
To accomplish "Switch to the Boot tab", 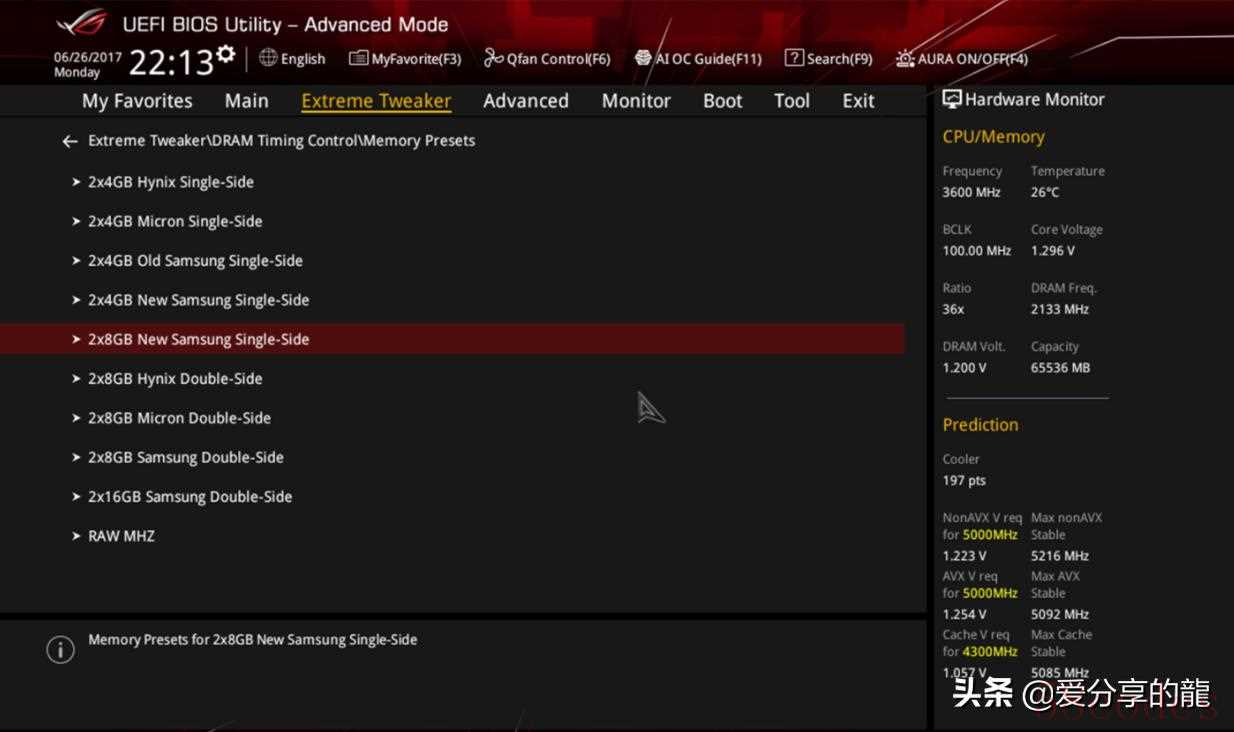I will point(723,101).
